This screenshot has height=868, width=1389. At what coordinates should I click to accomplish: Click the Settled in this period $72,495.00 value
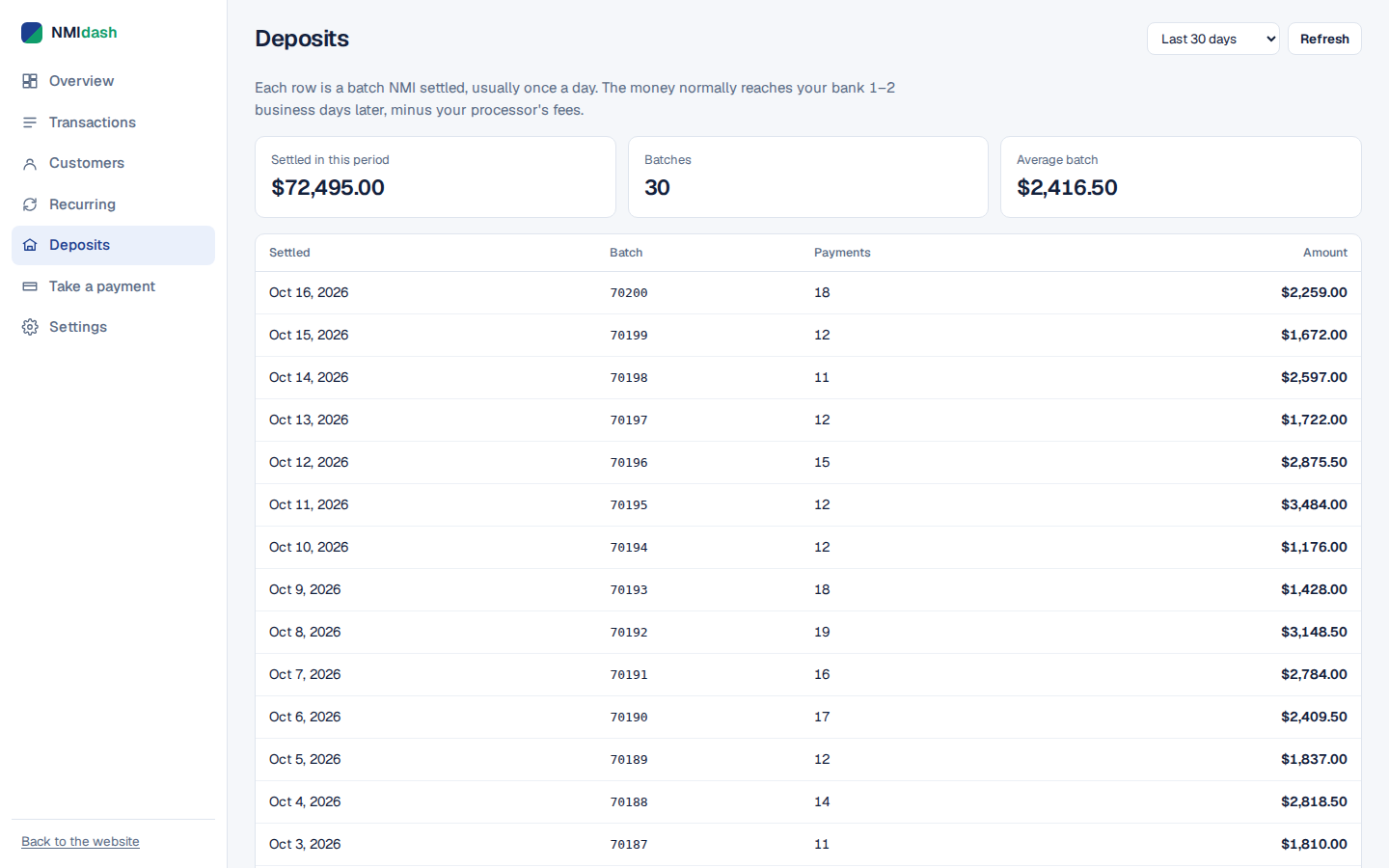point(328,187)
